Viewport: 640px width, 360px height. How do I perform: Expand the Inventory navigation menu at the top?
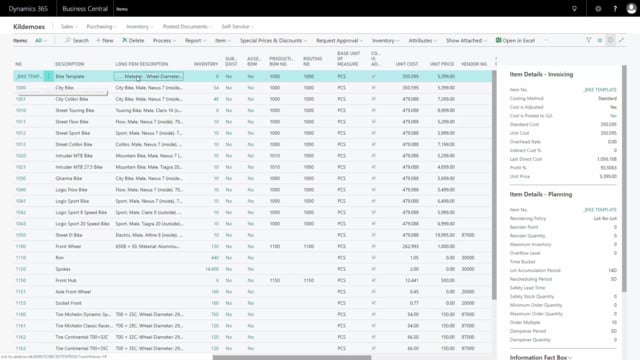tap(139, 27)
